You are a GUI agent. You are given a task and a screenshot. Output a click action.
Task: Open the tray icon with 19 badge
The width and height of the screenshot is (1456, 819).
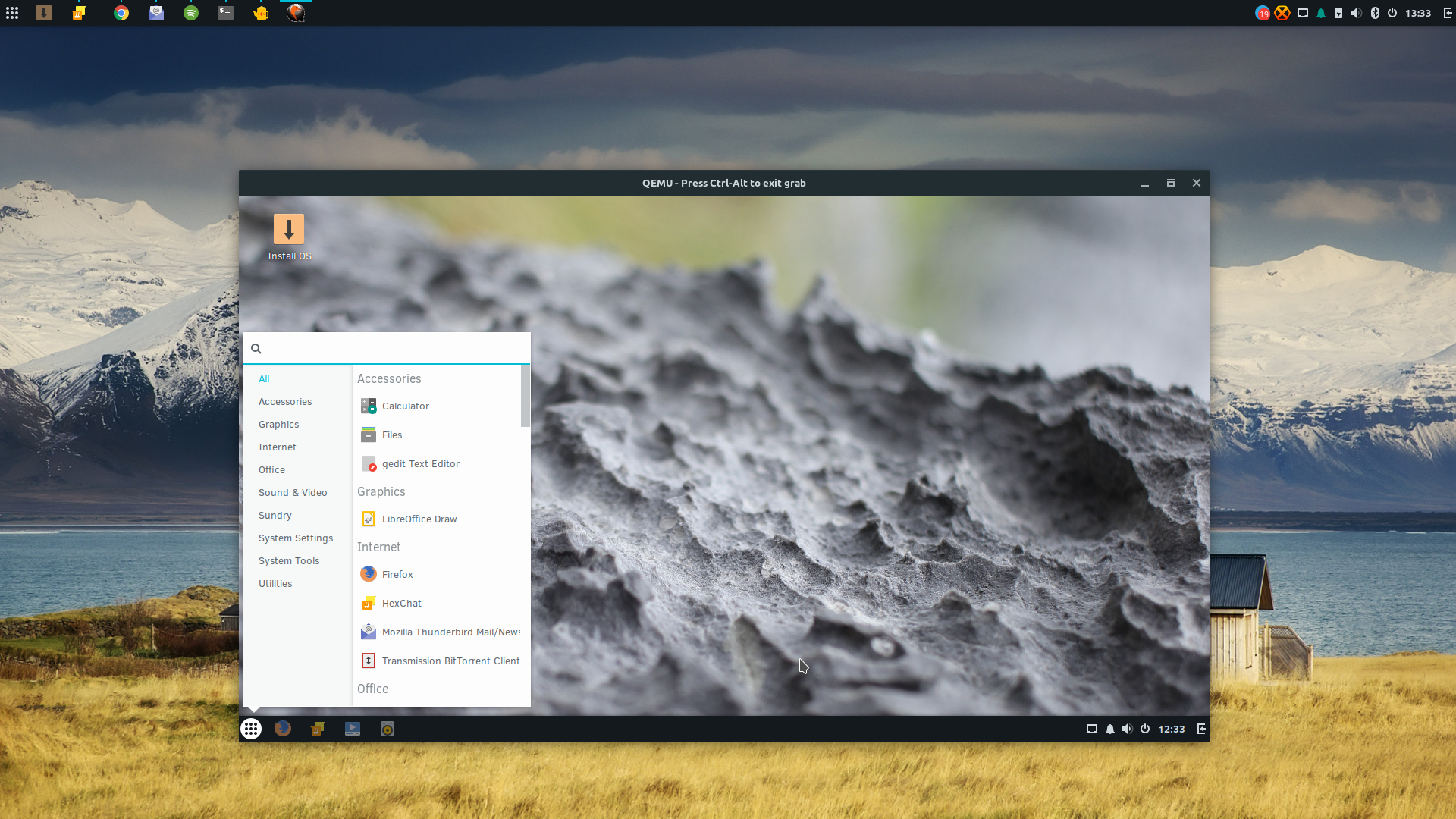pos(1263,13)
